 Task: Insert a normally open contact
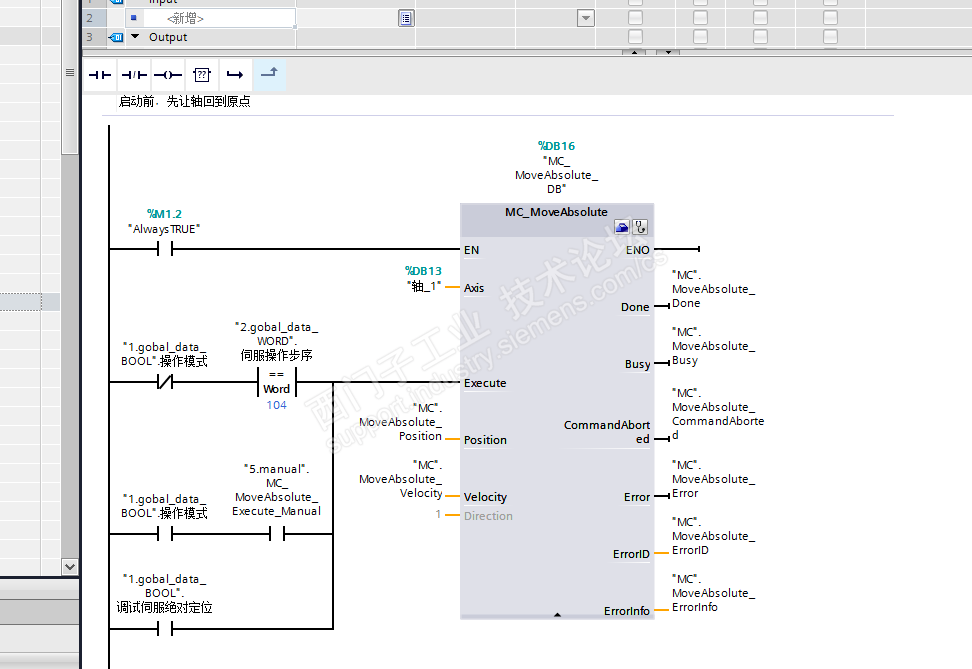100,75
